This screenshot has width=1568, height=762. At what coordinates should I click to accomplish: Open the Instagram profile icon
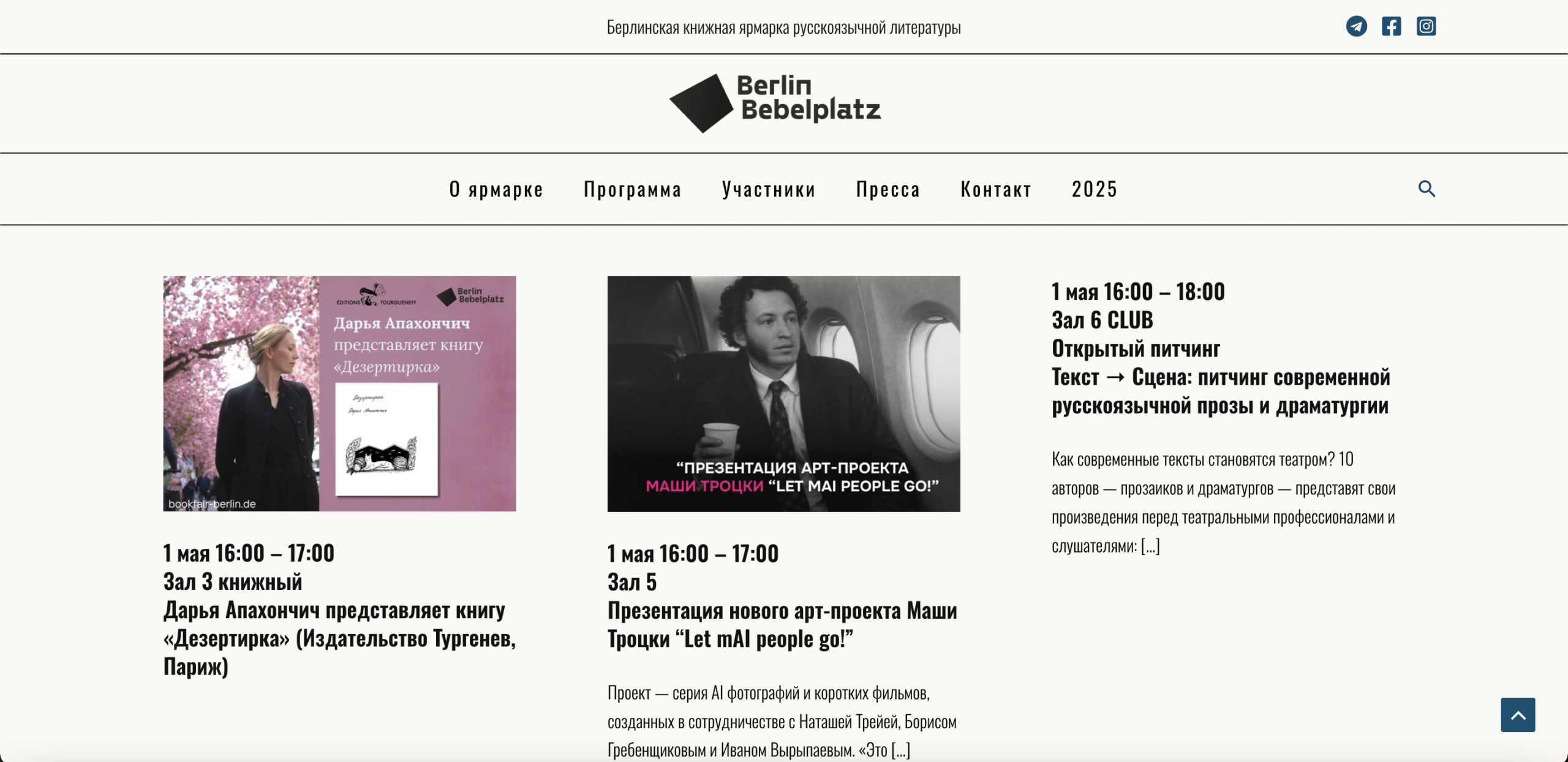pyautogui.click(x=1426, y=26)
